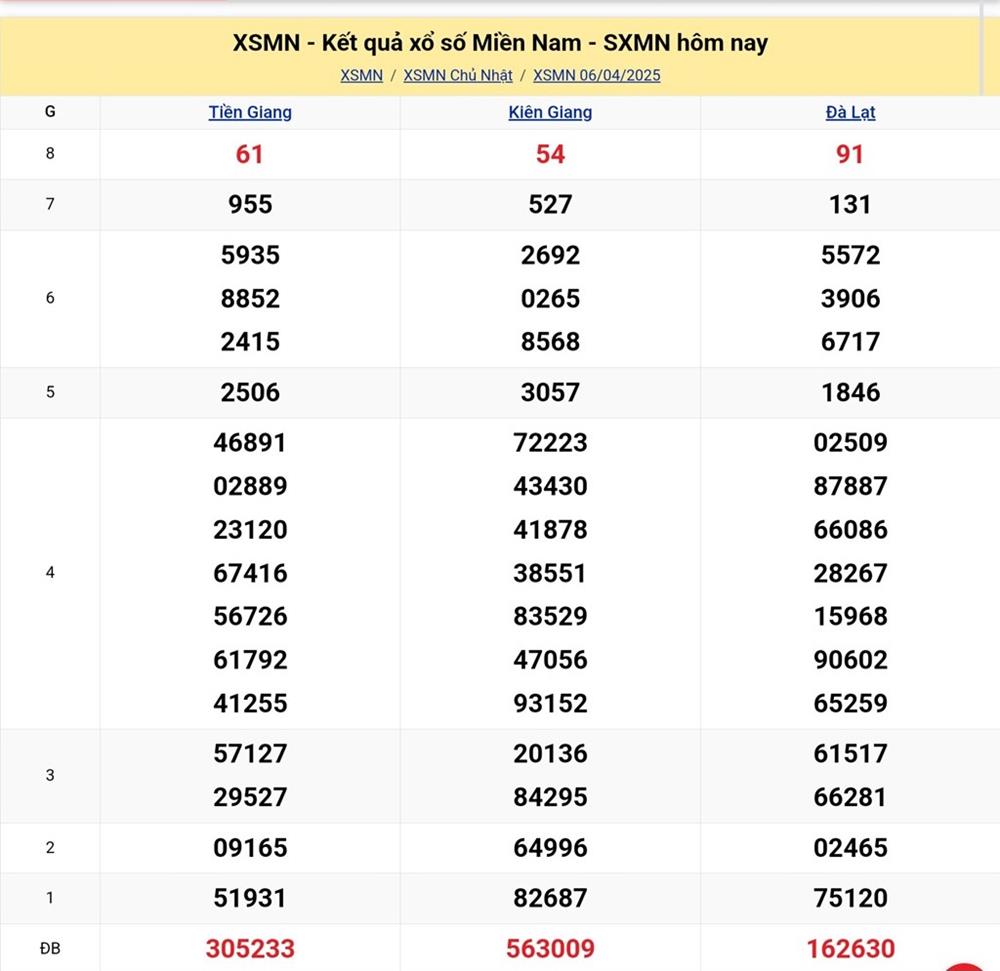The image size is (1000, 971).
Task: Open the Kiên Giang province link
Action: [x=550, y=112]
